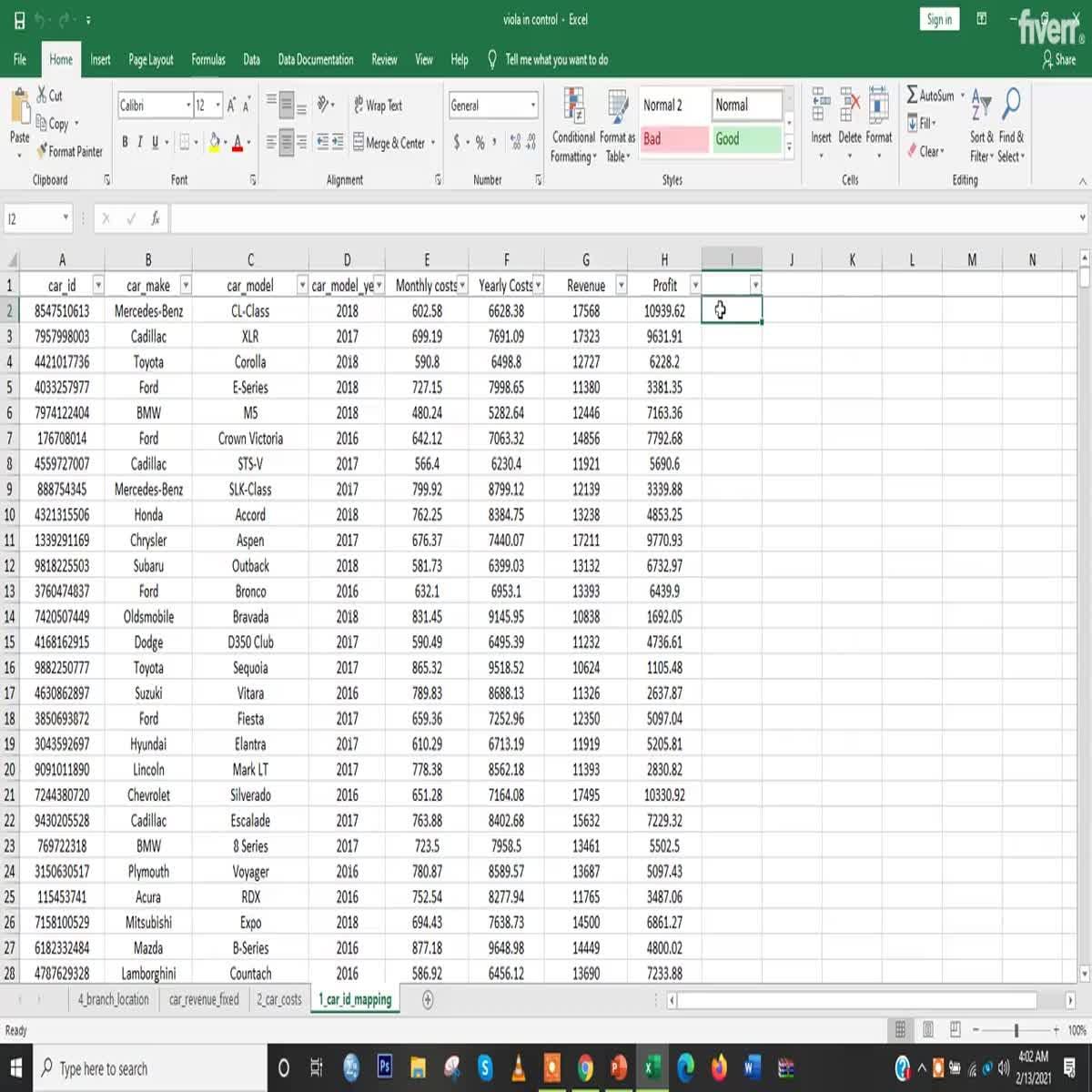Open the Font Size dropdown
Screen dimensions: 1092x1092
pos(217,105)
